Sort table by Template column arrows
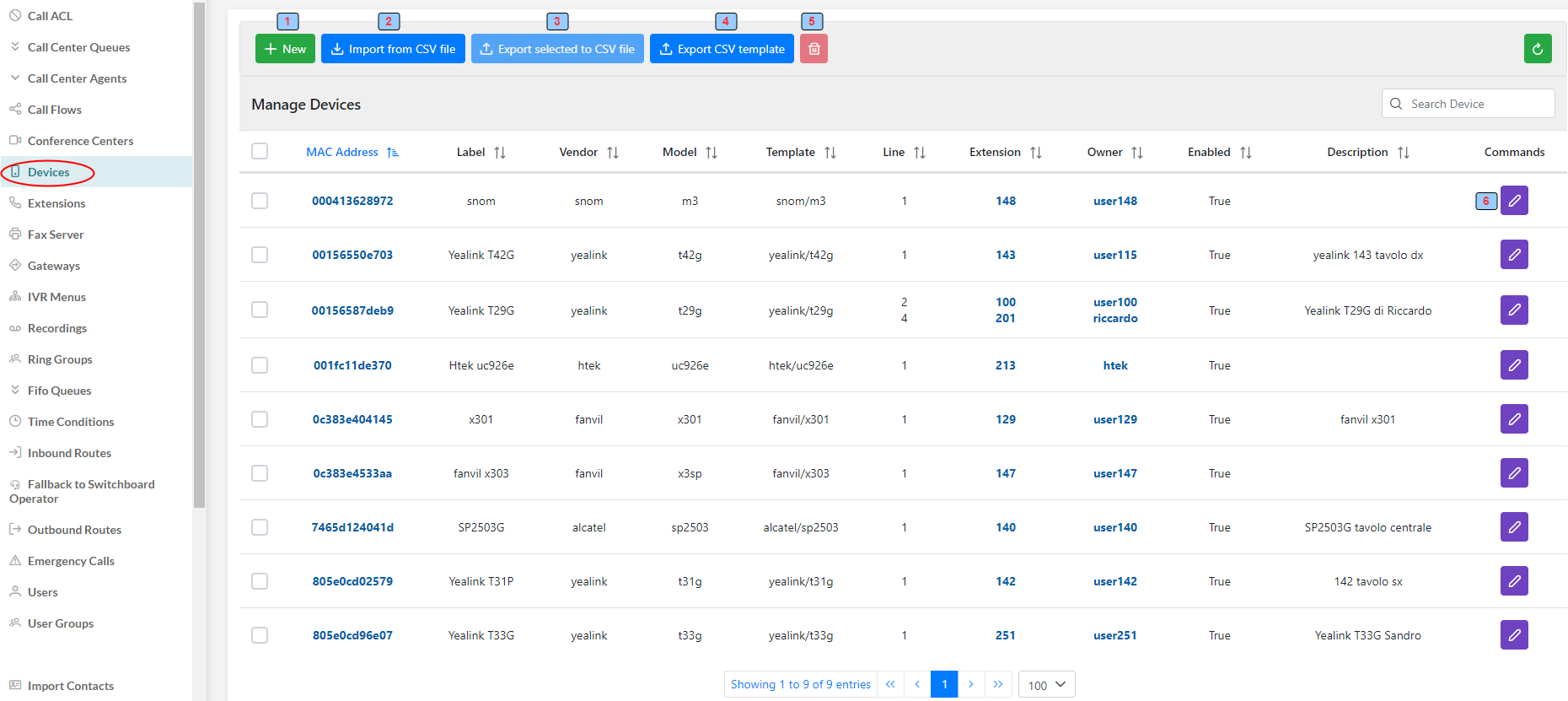This screenshot has width=1568, height=701. pos(830,153)
